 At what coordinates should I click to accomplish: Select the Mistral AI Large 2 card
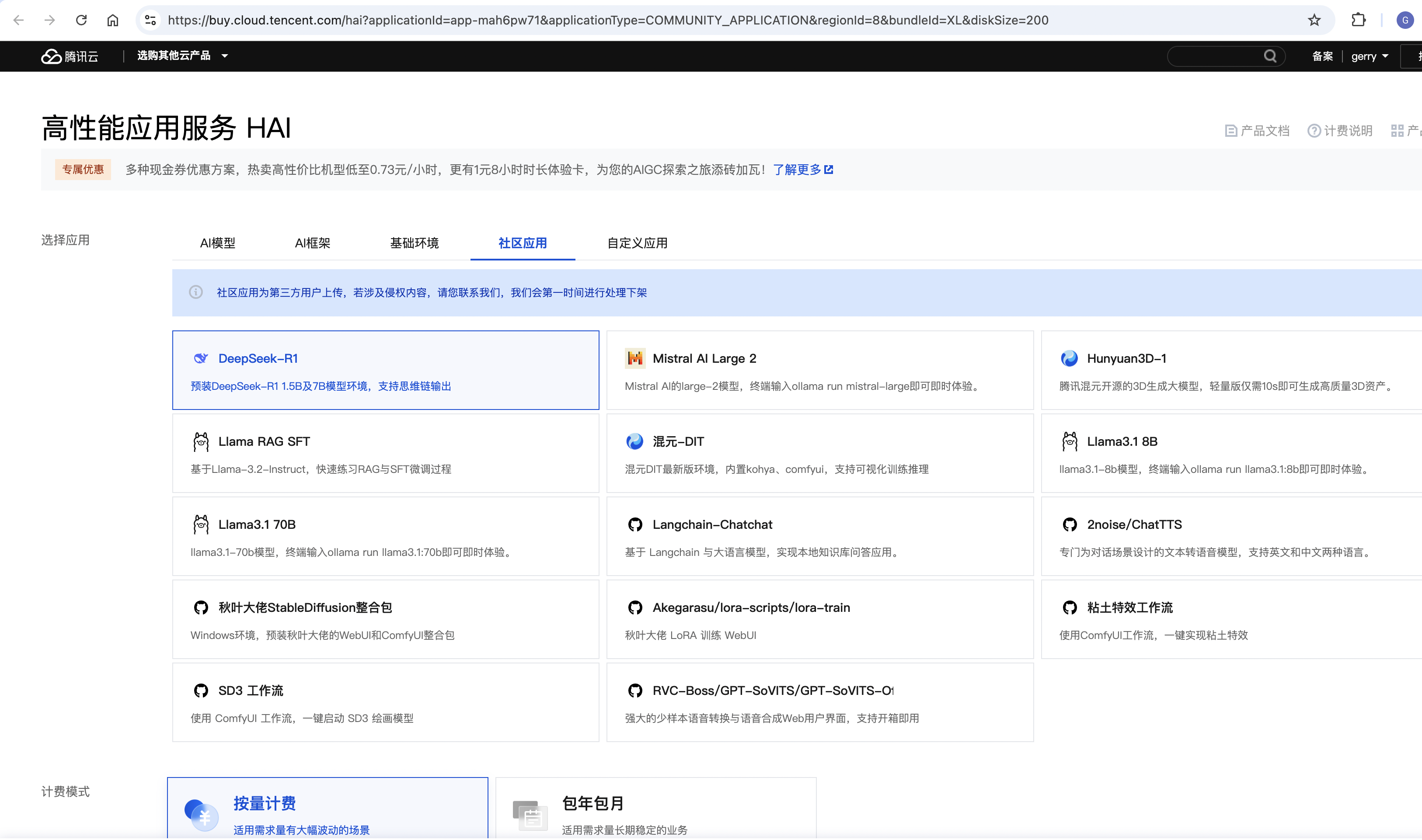click(x=819, y=370)
